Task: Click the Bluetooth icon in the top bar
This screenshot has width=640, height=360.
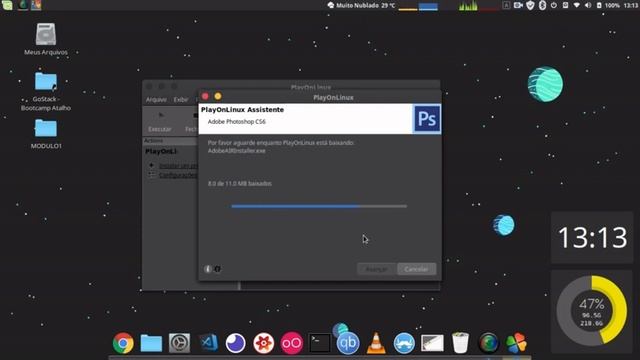Action: 542,5
